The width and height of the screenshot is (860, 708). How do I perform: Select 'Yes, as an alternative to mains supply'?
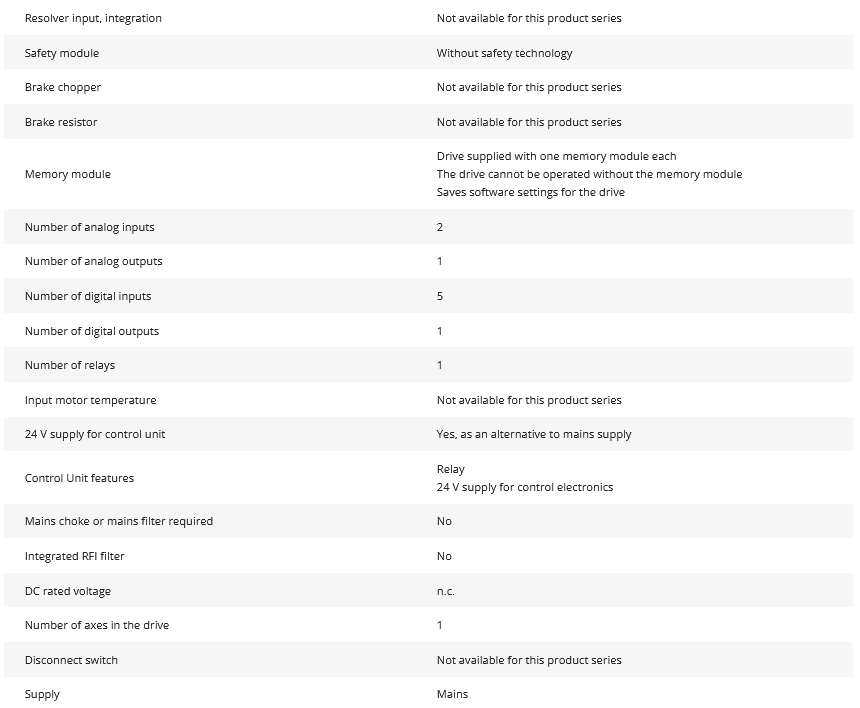click(534, 434)
